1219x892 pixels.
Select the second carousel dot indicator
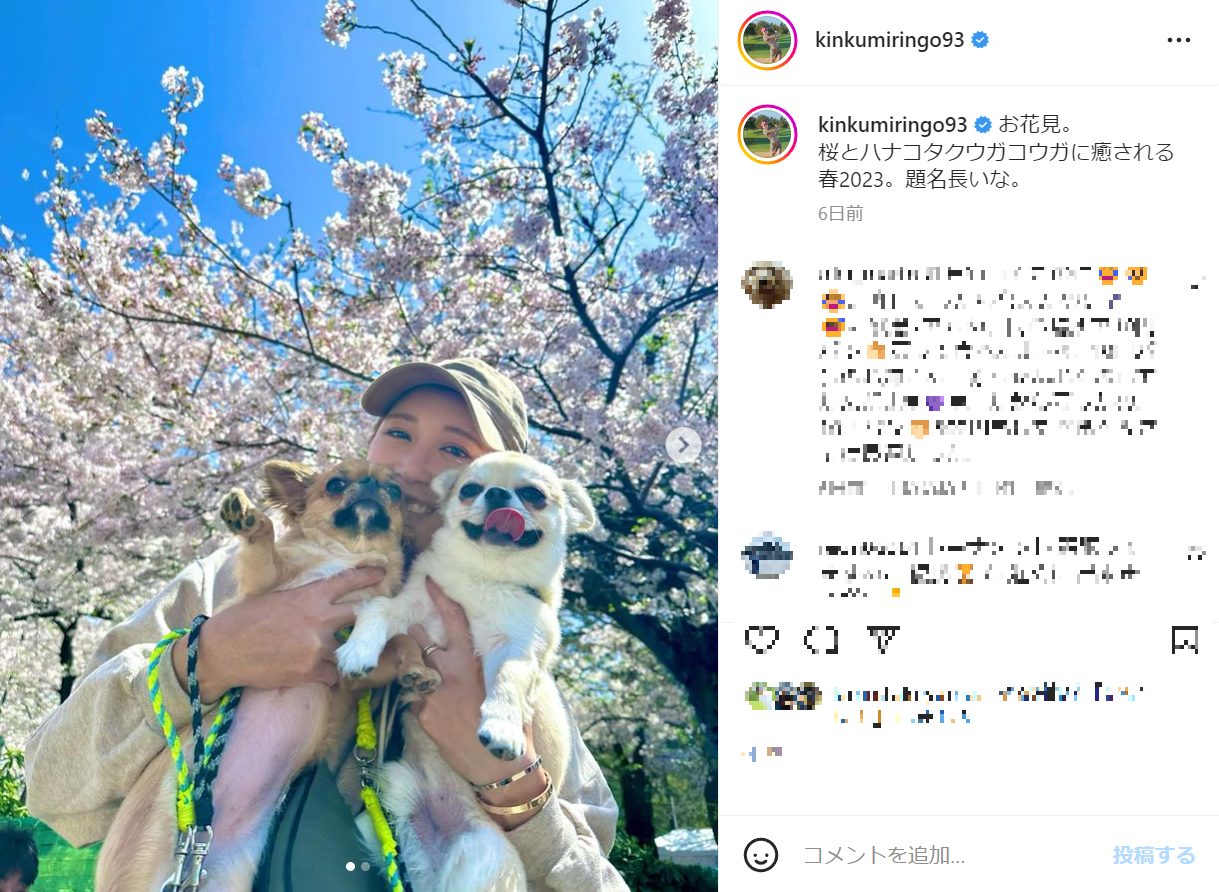(365, 866)
